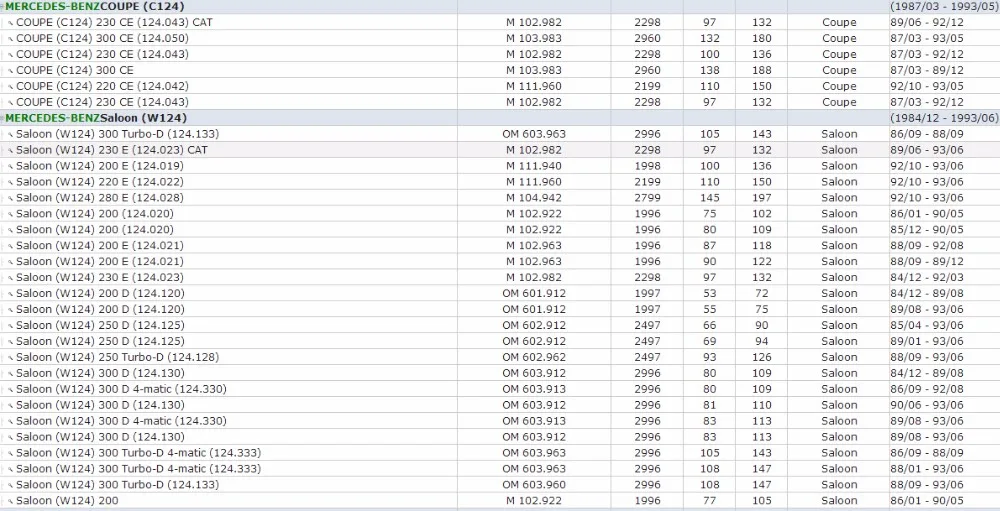Image resolution: width=1000 pixels, height=511 pixels.
Task: Click the date range 89/06 - 92/12
Action: pyautogui.click(x=927, y=22)
